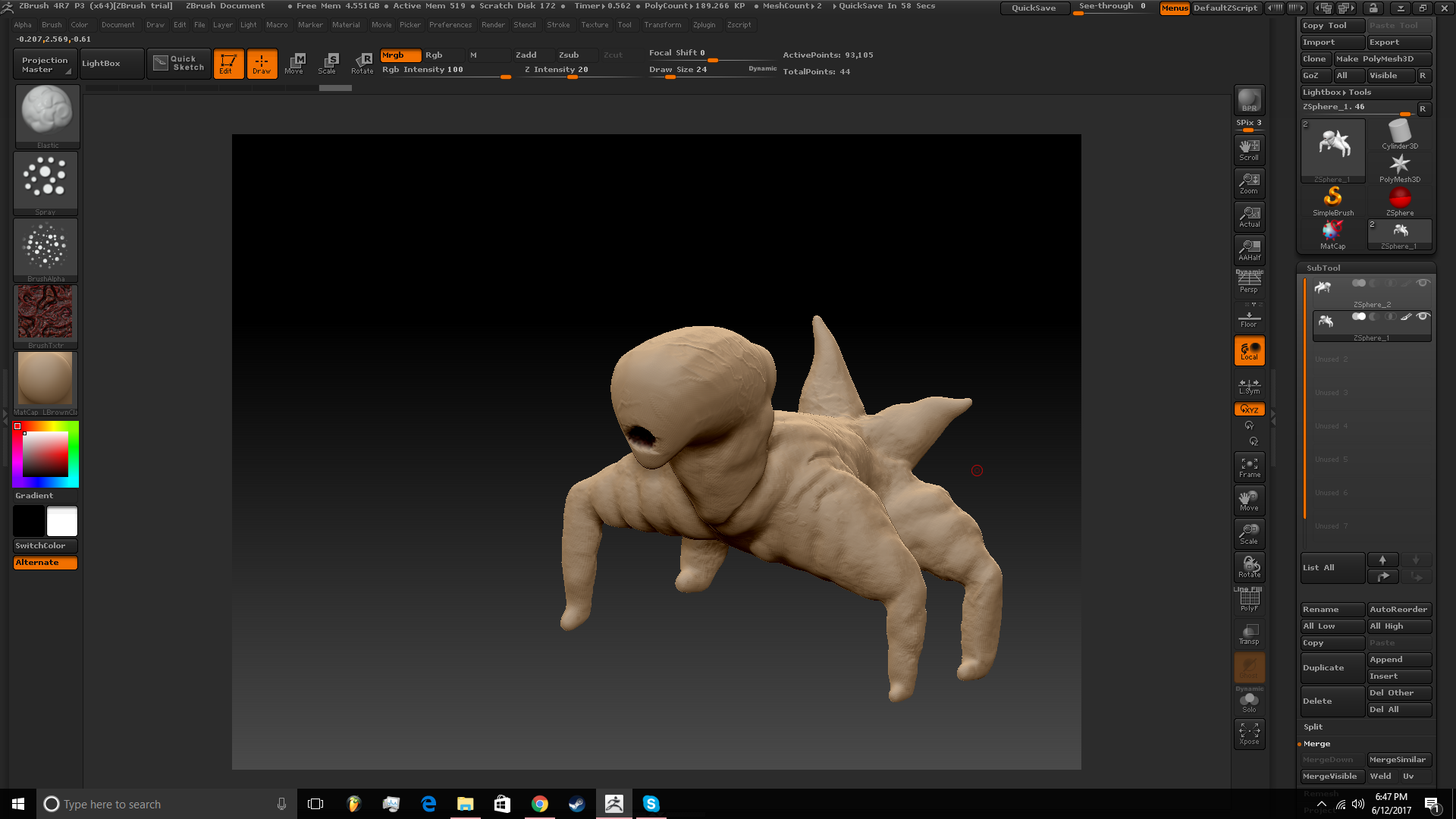Select the Xpose icon

click(x=1249, y=733)
